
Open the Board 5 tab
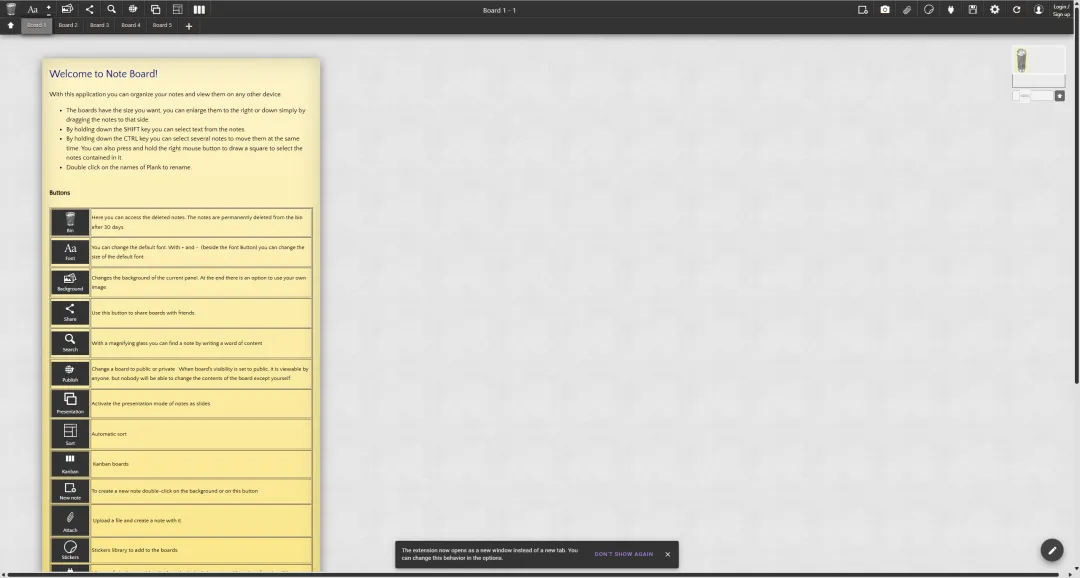[x=162, y=25]
